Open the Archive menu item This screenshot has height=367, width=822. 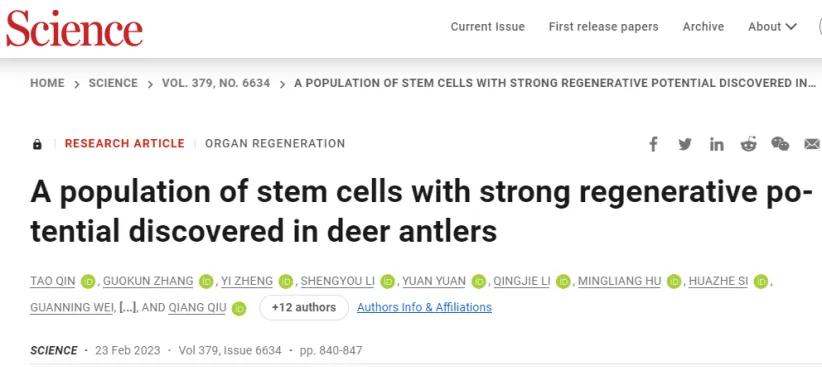click(703, 27)
